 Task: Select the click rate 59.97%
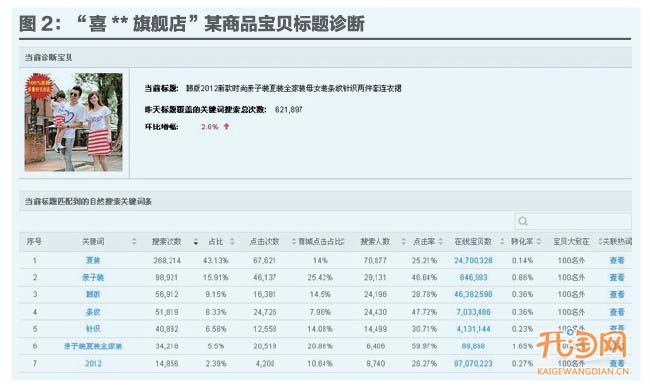tap(424, 346)
